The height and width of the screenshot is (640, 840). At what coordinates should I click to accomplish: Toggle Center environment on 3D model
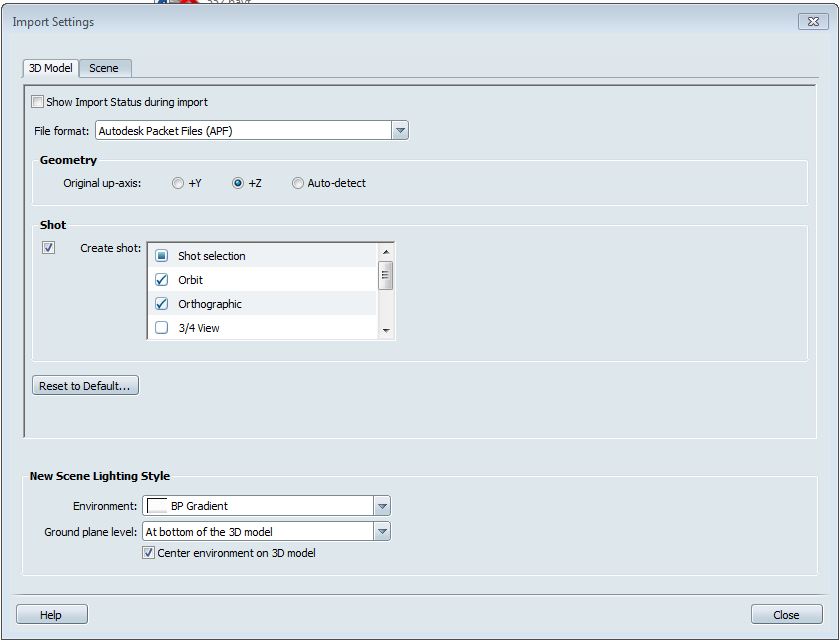149,553
